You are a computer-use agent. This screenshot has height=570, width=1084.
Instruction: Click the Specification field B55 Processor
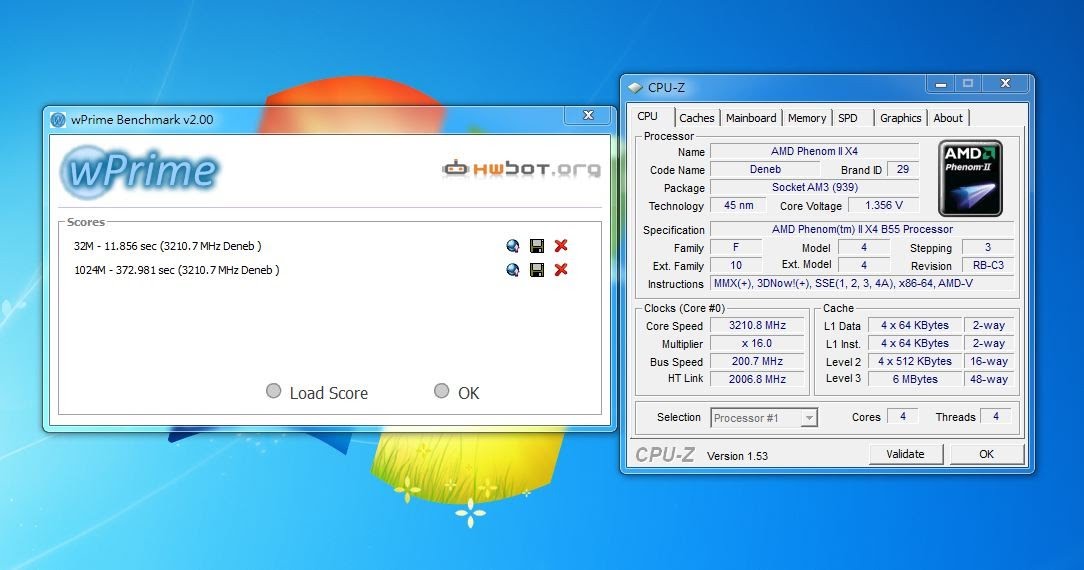862,229
